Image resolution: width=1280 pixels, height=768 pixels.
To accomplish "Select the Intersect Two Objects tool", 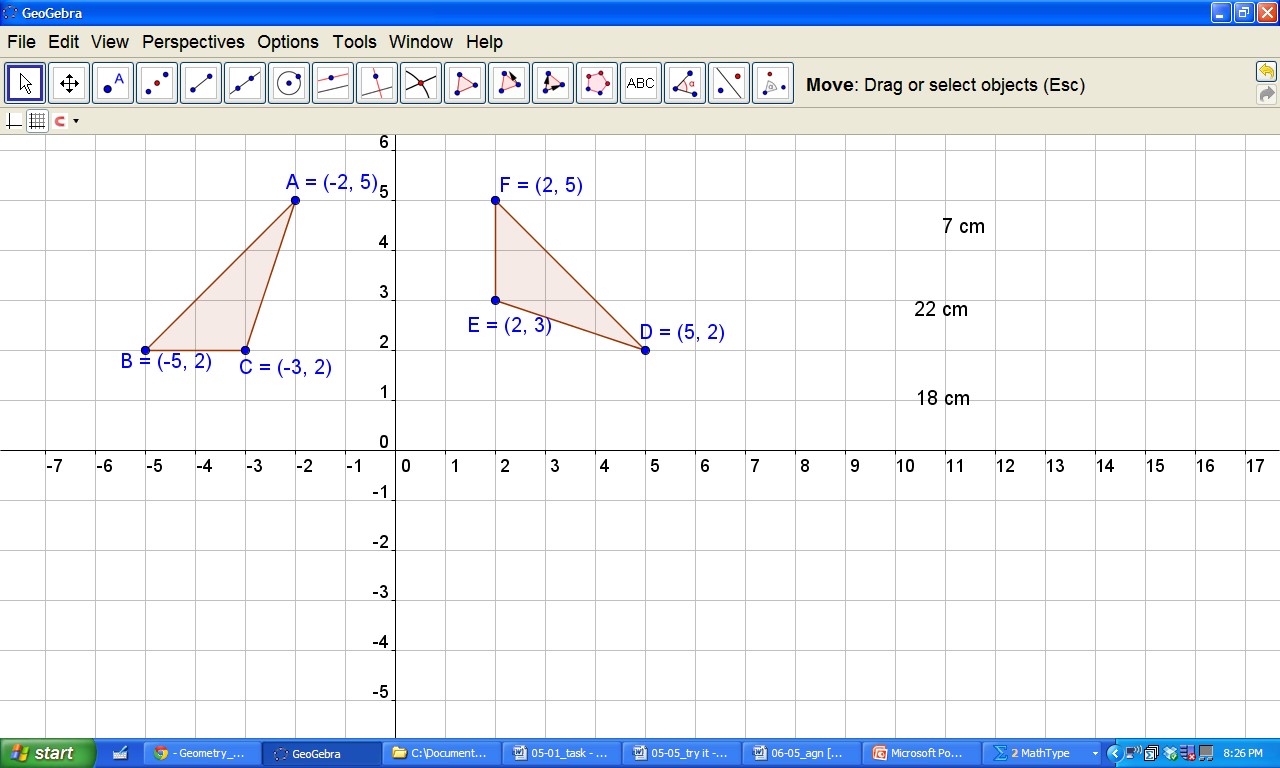I will pyautogui.click(x=421, y=84).
